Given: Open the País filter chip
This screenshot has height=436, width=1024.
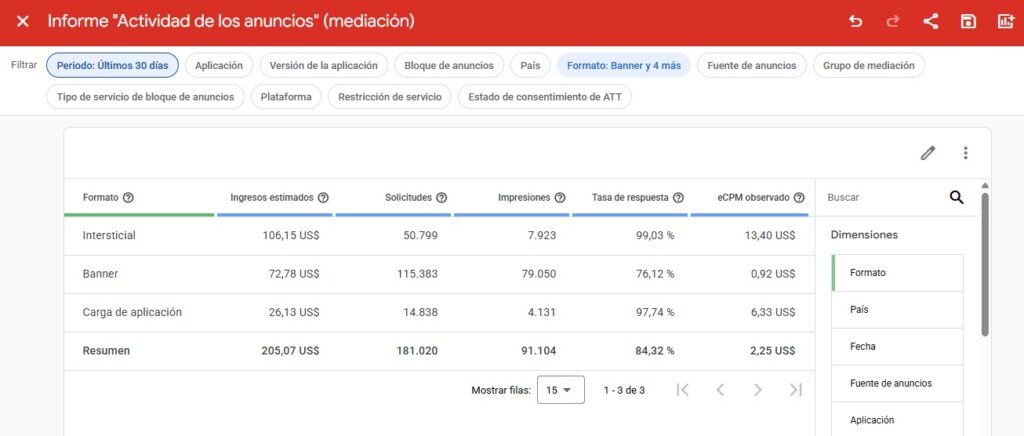Looking at the screenshot, I should coord(530,65).
